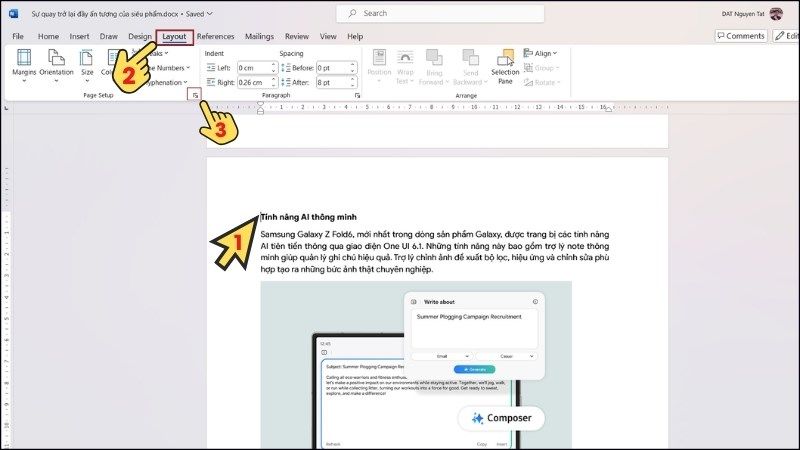
Task: Switch to the Review tab
Action: pos(296,36)
